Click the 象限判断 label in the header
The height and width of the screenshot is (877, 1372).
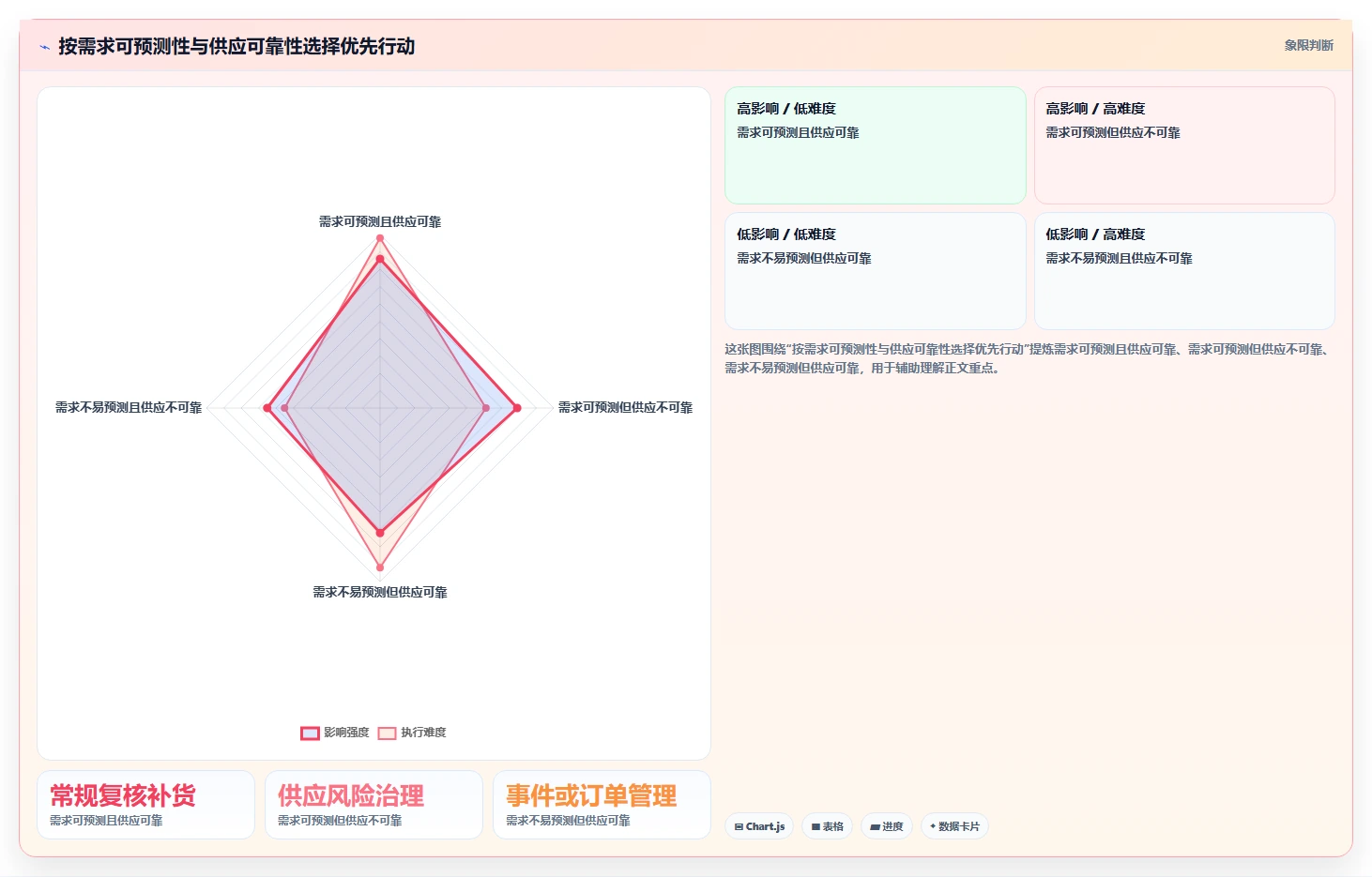(1308, 45)
